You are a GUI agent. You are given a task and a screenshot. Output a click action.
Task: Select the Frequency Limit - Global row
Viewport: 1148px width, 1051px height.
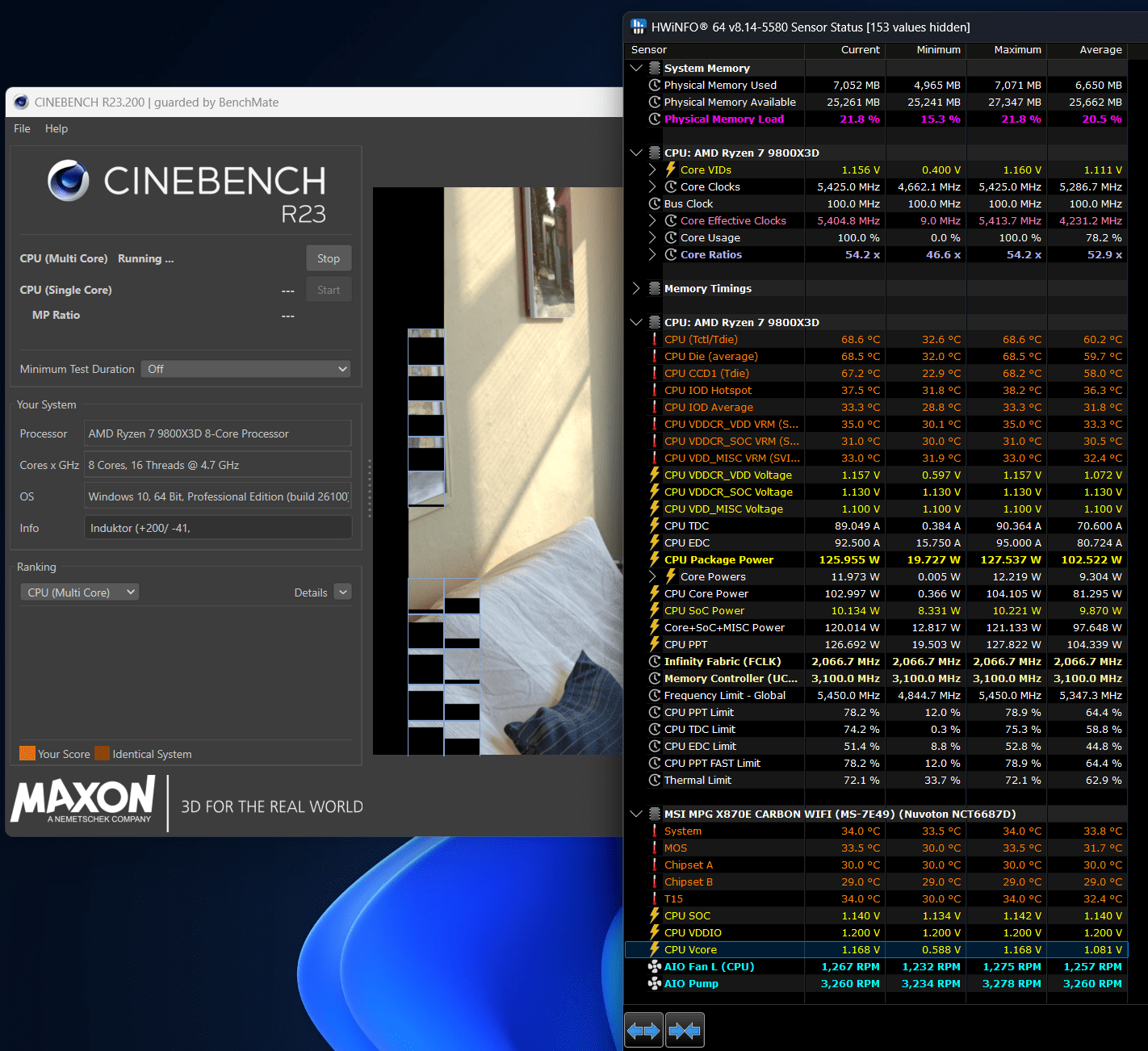876,695
